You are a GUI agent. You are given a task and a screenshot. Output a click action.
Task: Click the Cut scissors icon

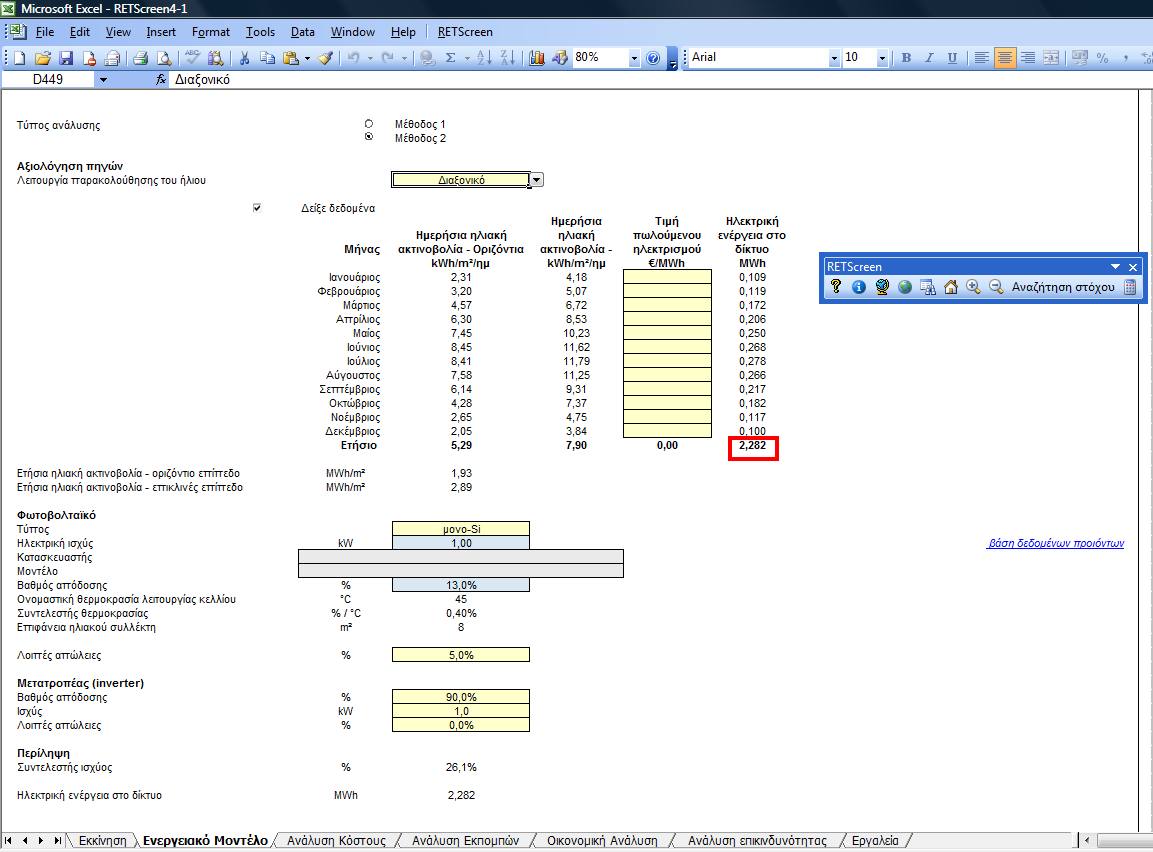tap(244, 58)
